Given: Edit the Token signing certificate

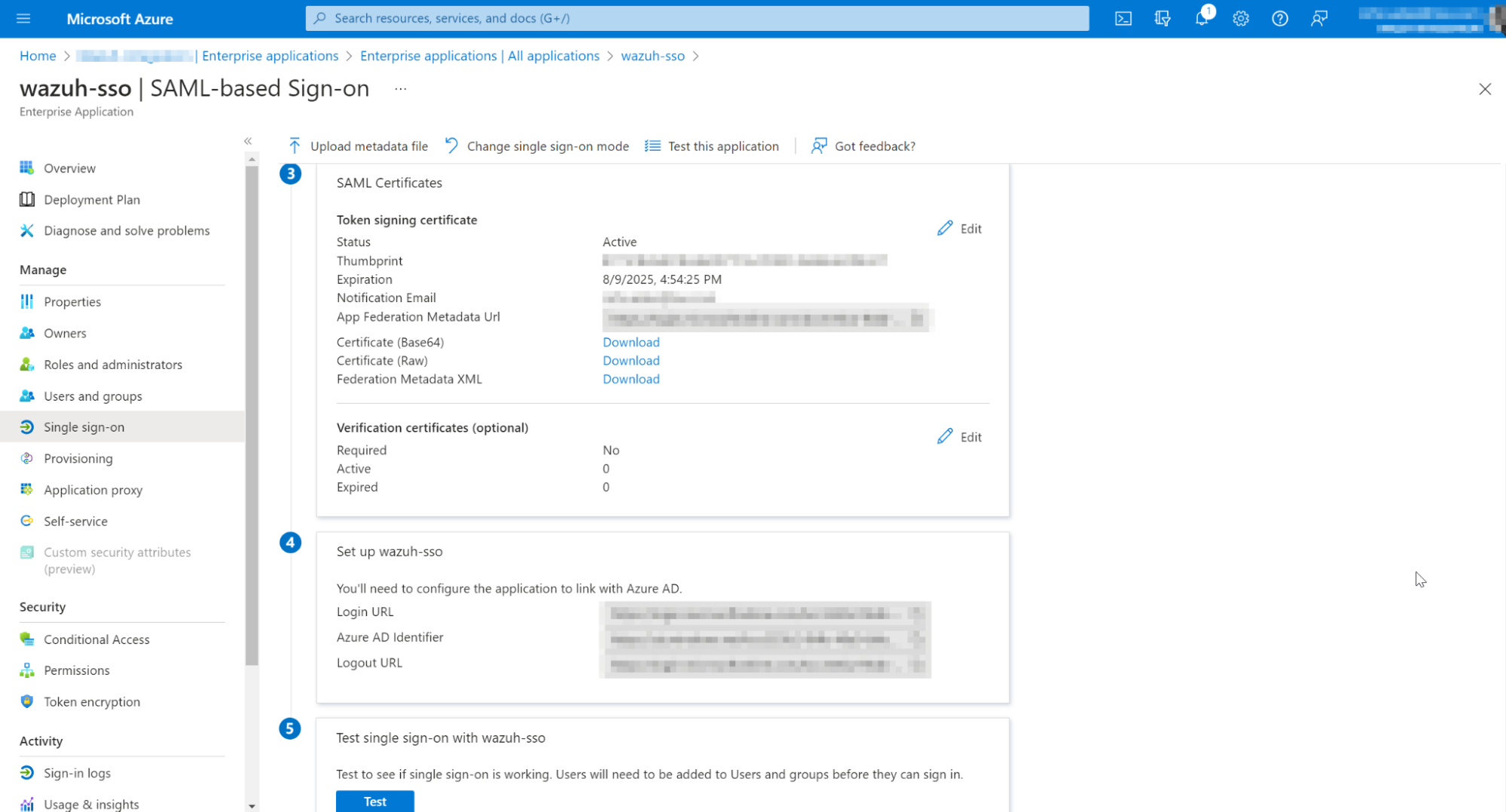Looking at the screenshot, I should (960, 229).
